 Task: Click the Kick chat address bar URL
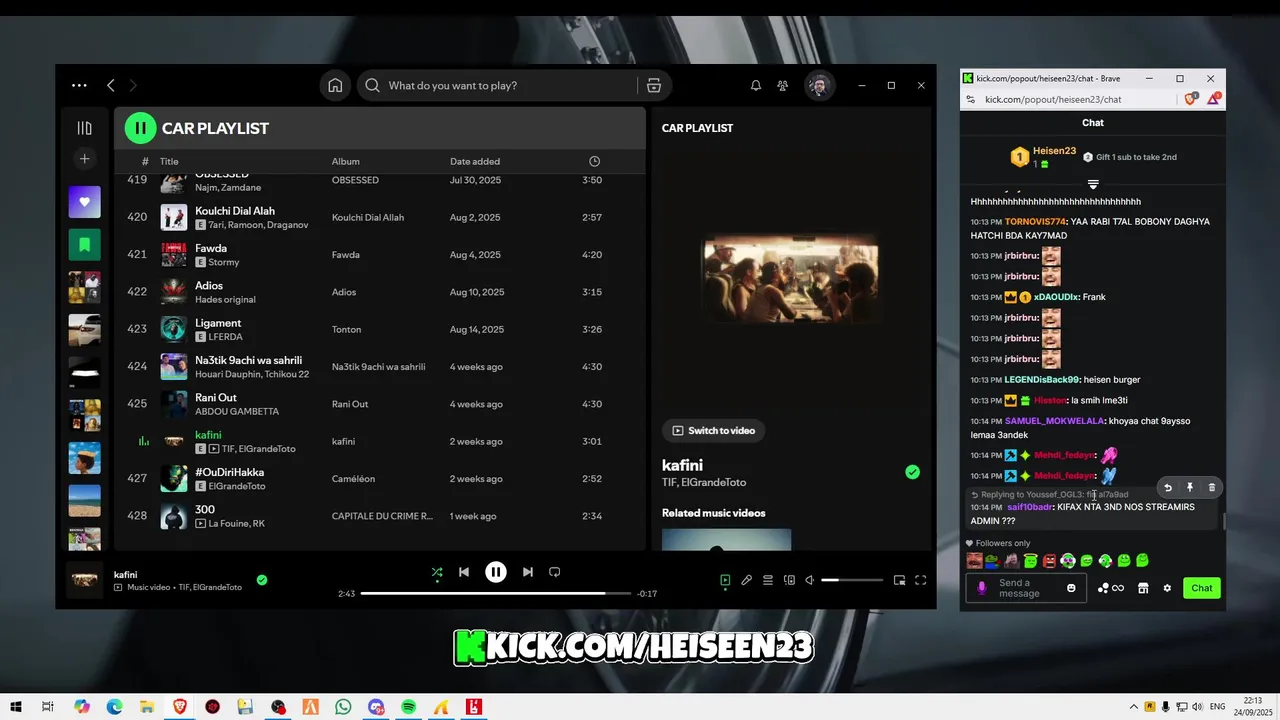[1053, 100]
